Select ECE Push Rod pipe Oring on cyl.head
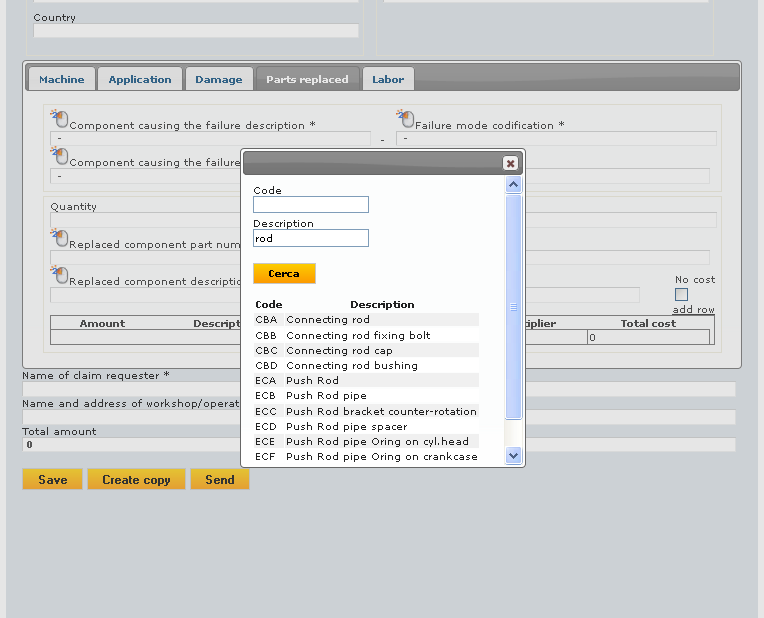 point(366,442)
